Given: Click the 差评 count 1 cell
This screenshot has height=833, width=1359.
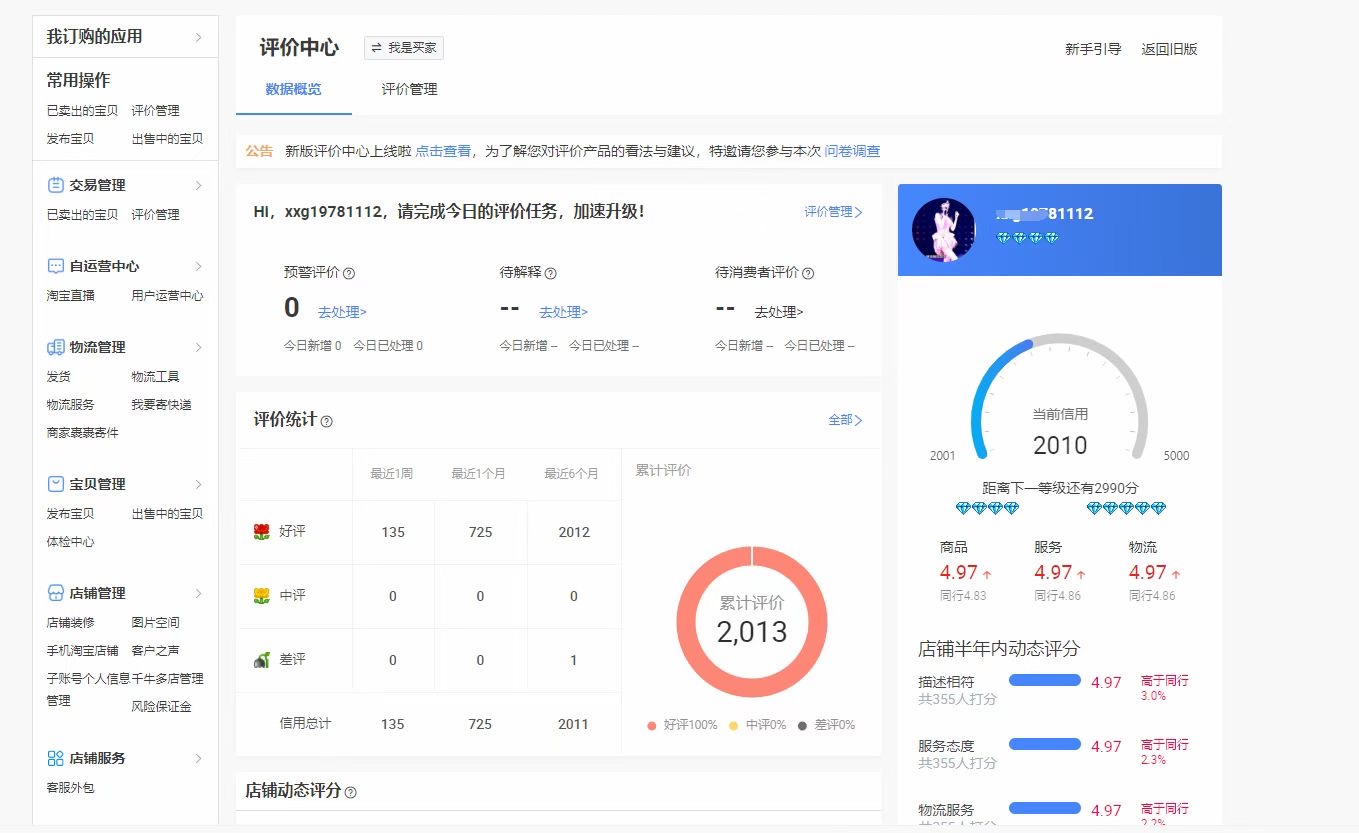Looking at the screenshot, I should pos(574,660).
